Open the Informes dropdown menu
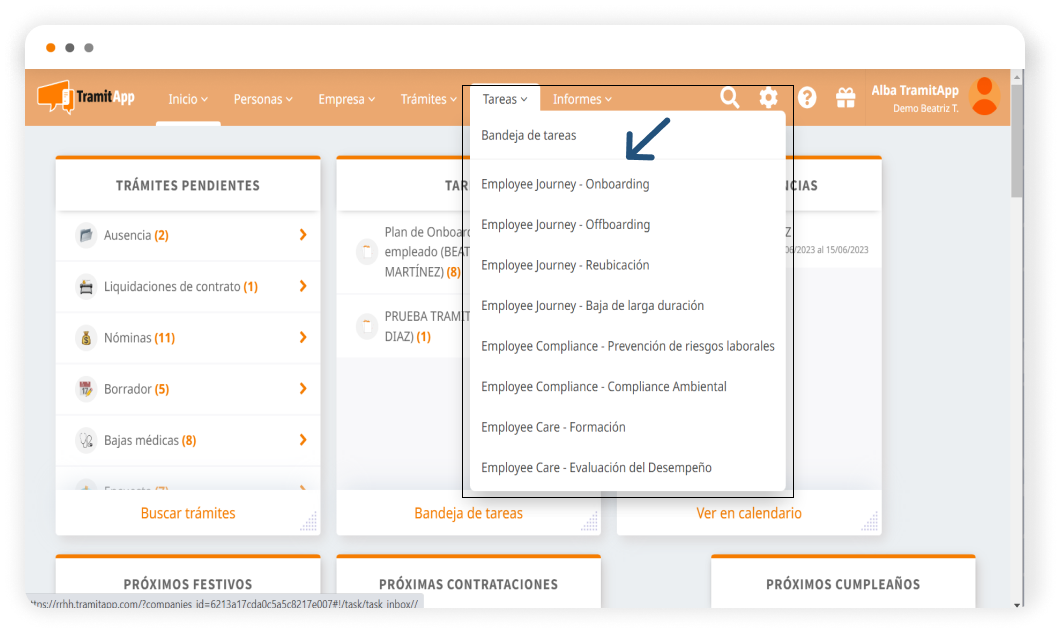Viewport: 1061px width, 633px height. tap(582, 99)
